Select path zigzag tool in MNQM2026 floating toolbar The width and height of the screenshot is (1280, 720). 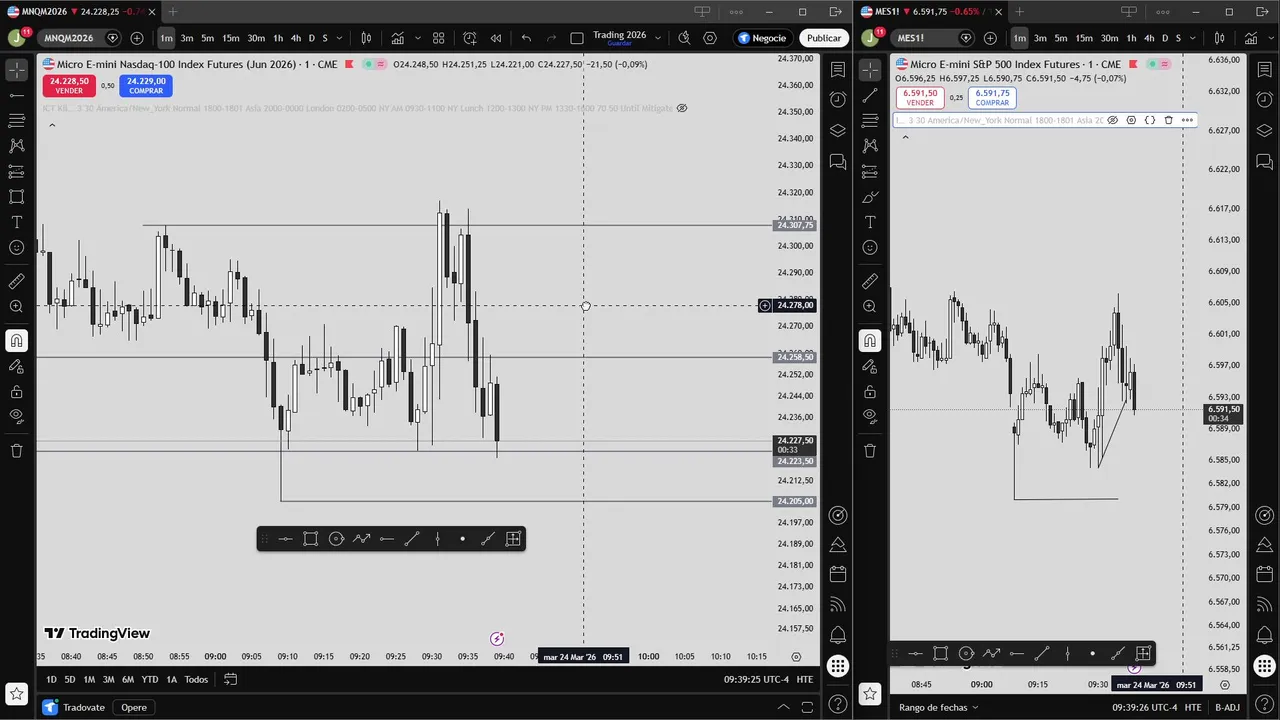tap(361, 539)
